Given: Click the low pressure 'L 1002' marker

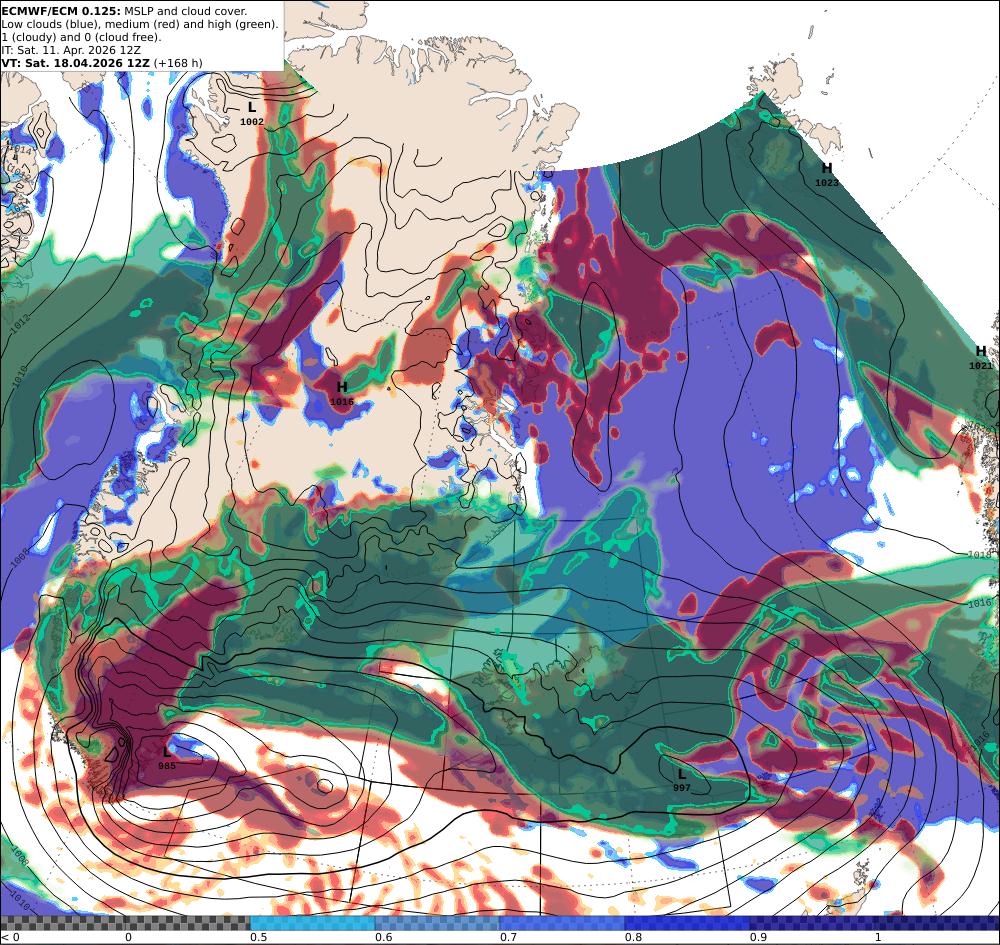Looking at the screenshot, I should [252, 113].
